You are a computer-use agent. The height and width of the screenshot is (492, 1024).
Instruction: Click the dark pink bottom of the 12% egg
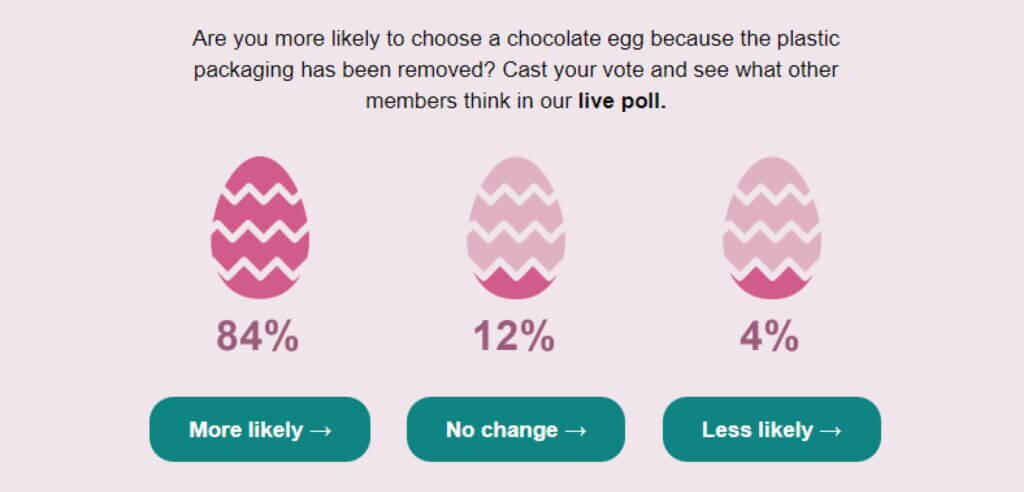(x=516, y=285)
